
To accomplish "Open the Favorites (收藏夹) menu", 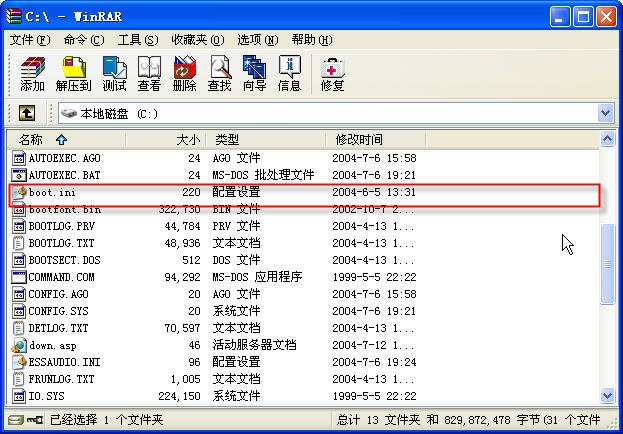I will point(197,40).
